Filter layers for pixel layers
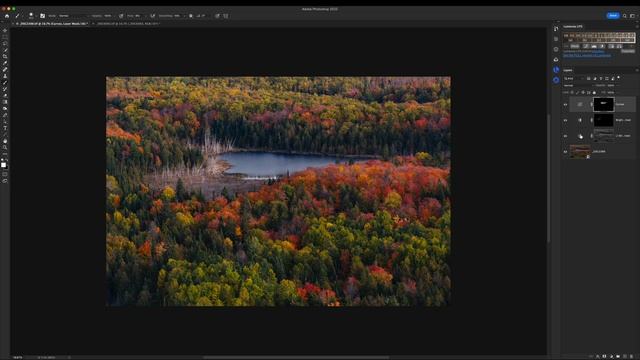 (589, 78)
